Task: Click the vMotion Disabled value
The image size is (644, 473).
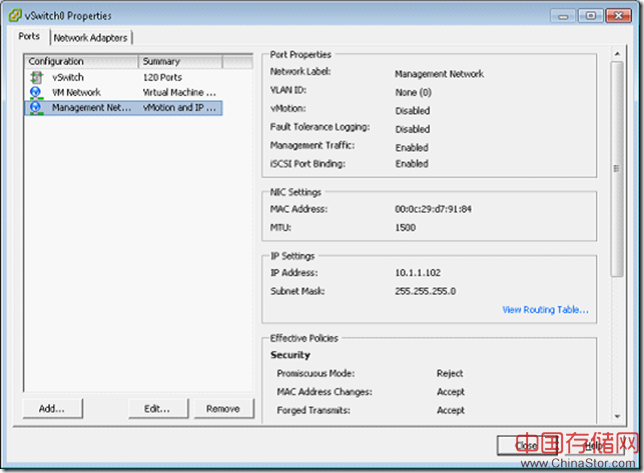Action: pyautogui.click(x=412, y=111)
